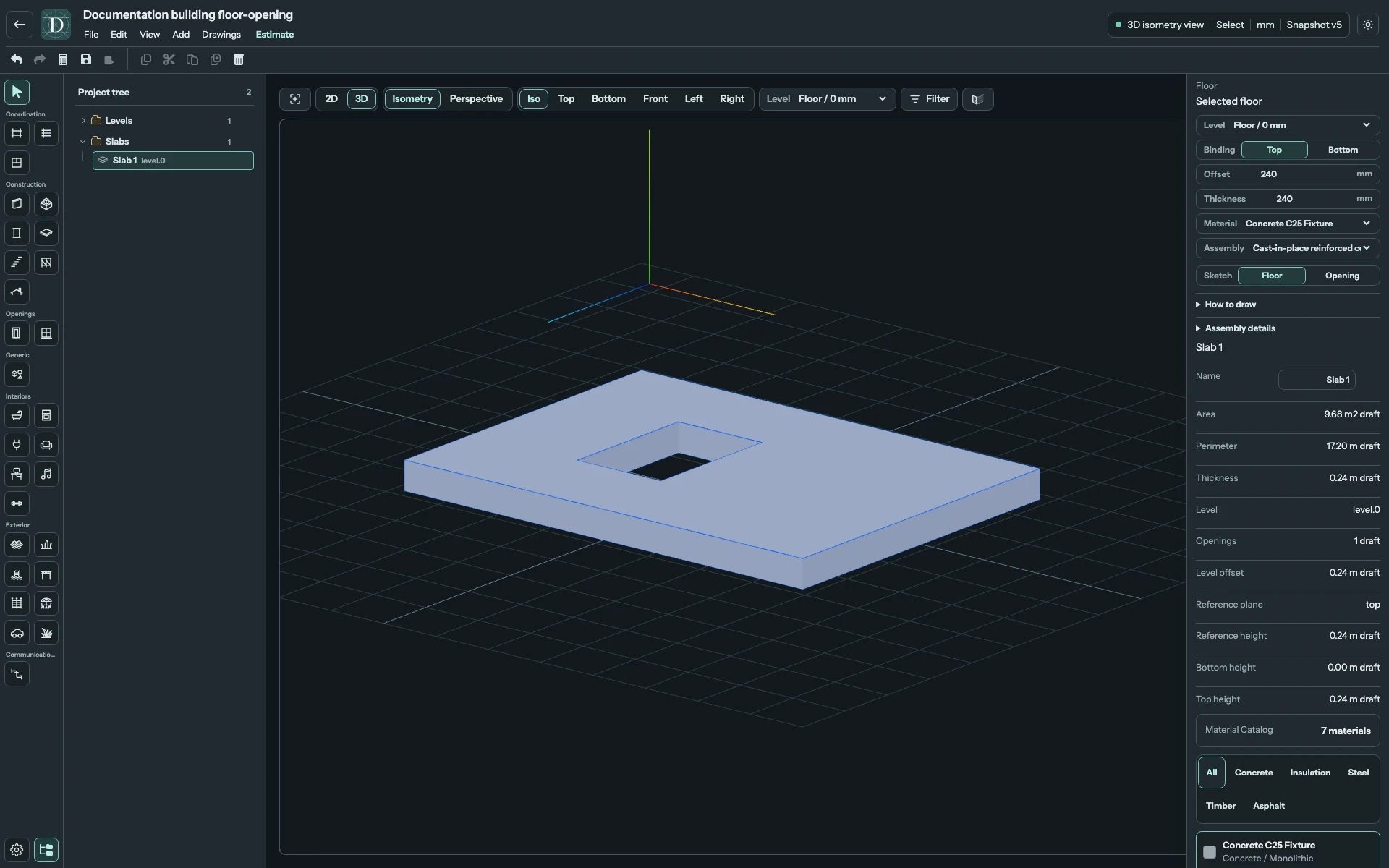The height and width of the screenshot is (868, 1389).
Task: Select Insulation material catalog tab
Action: 1310,773
